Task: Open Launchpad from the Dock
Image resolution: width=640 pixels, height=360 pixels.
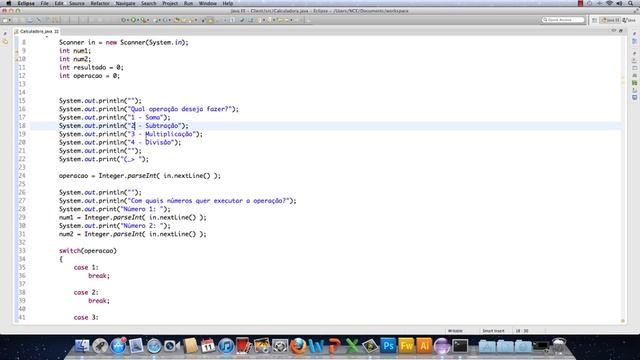Action: click(x=100, y=346)
